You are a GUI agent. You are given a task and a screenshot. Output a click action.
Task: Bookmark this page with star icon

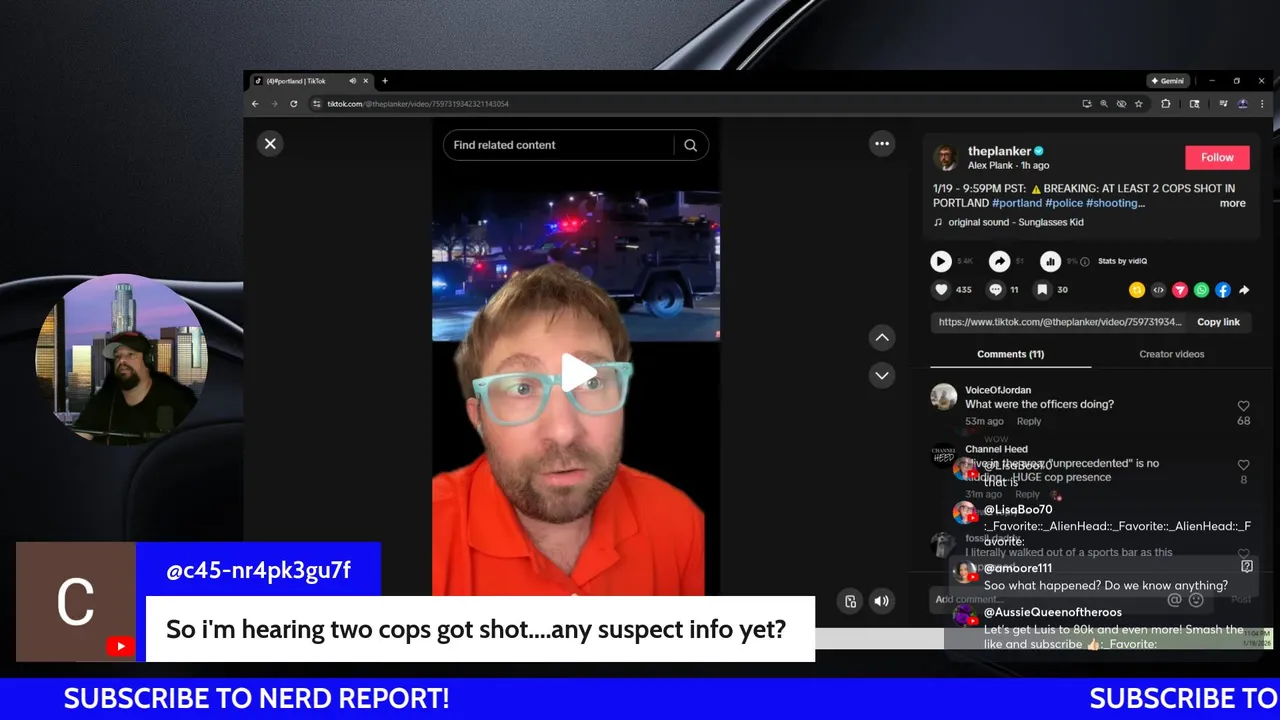[x=1138, y=104]
